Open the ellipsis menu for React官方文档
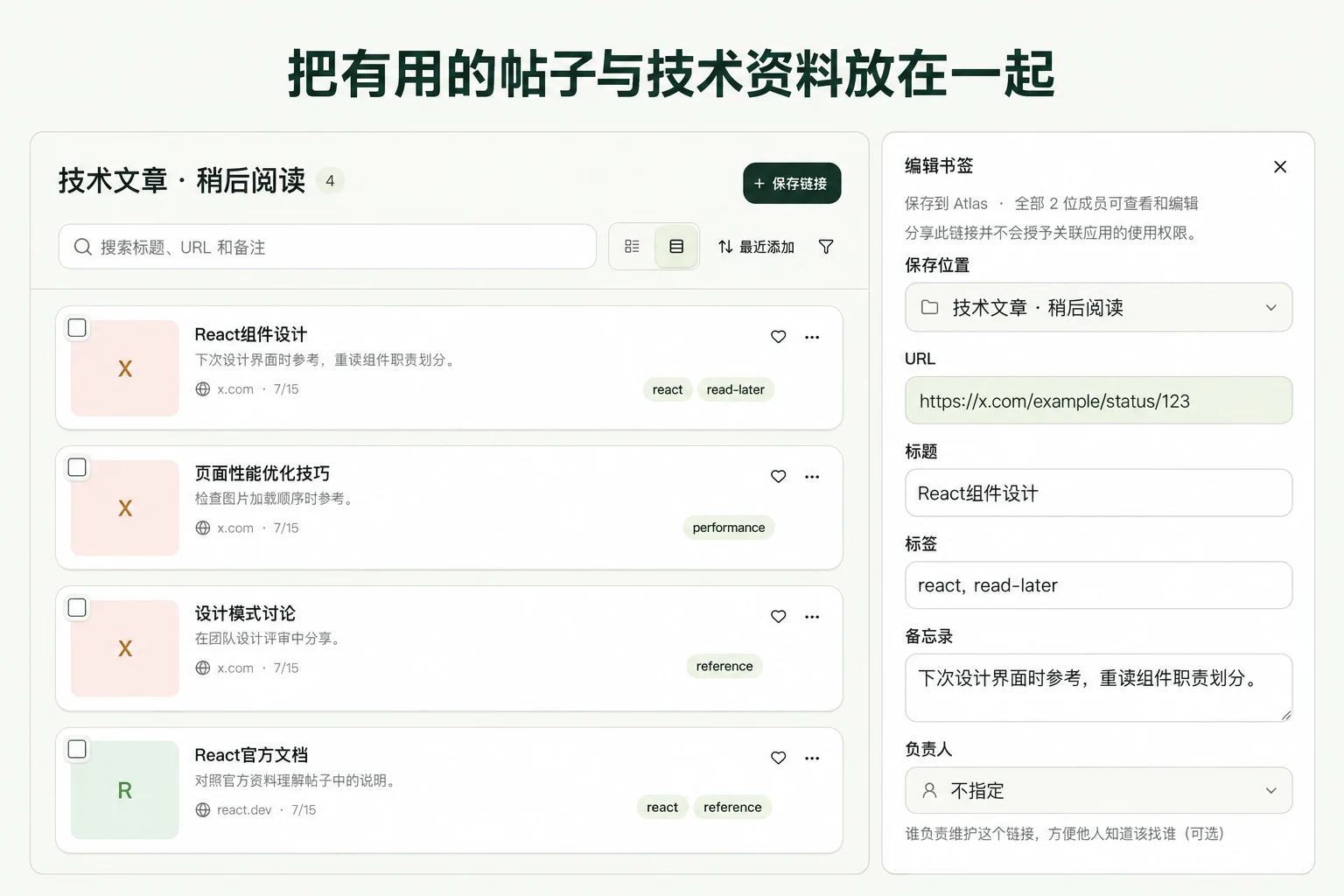This screenshot has width=1344, height=896. [x=812, y=758]
